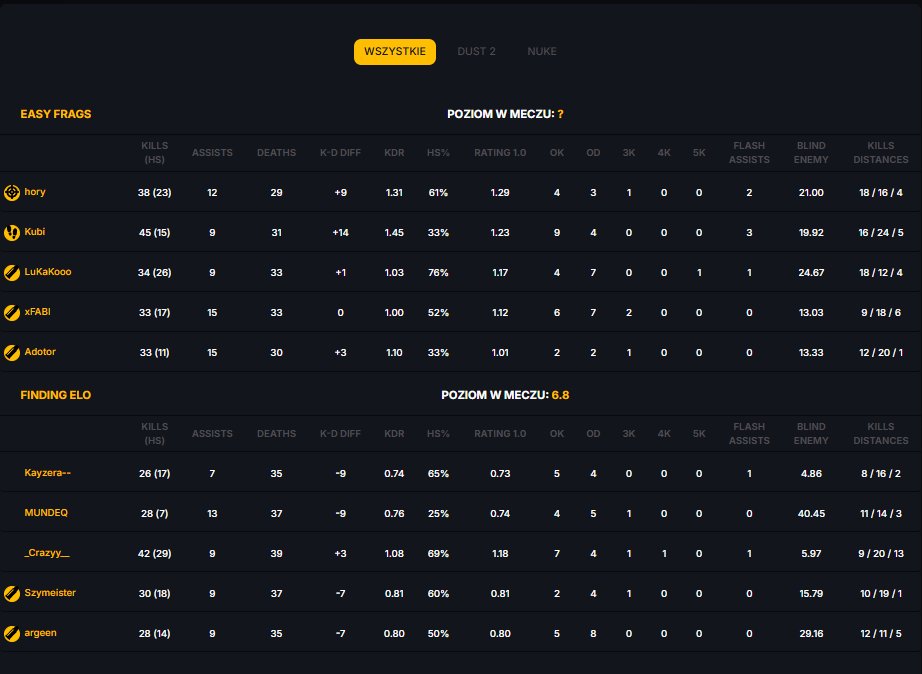Click the badge icon next to xFABI
The width and height of the screenshot is (922, 674).
click(x=12, y=312)
